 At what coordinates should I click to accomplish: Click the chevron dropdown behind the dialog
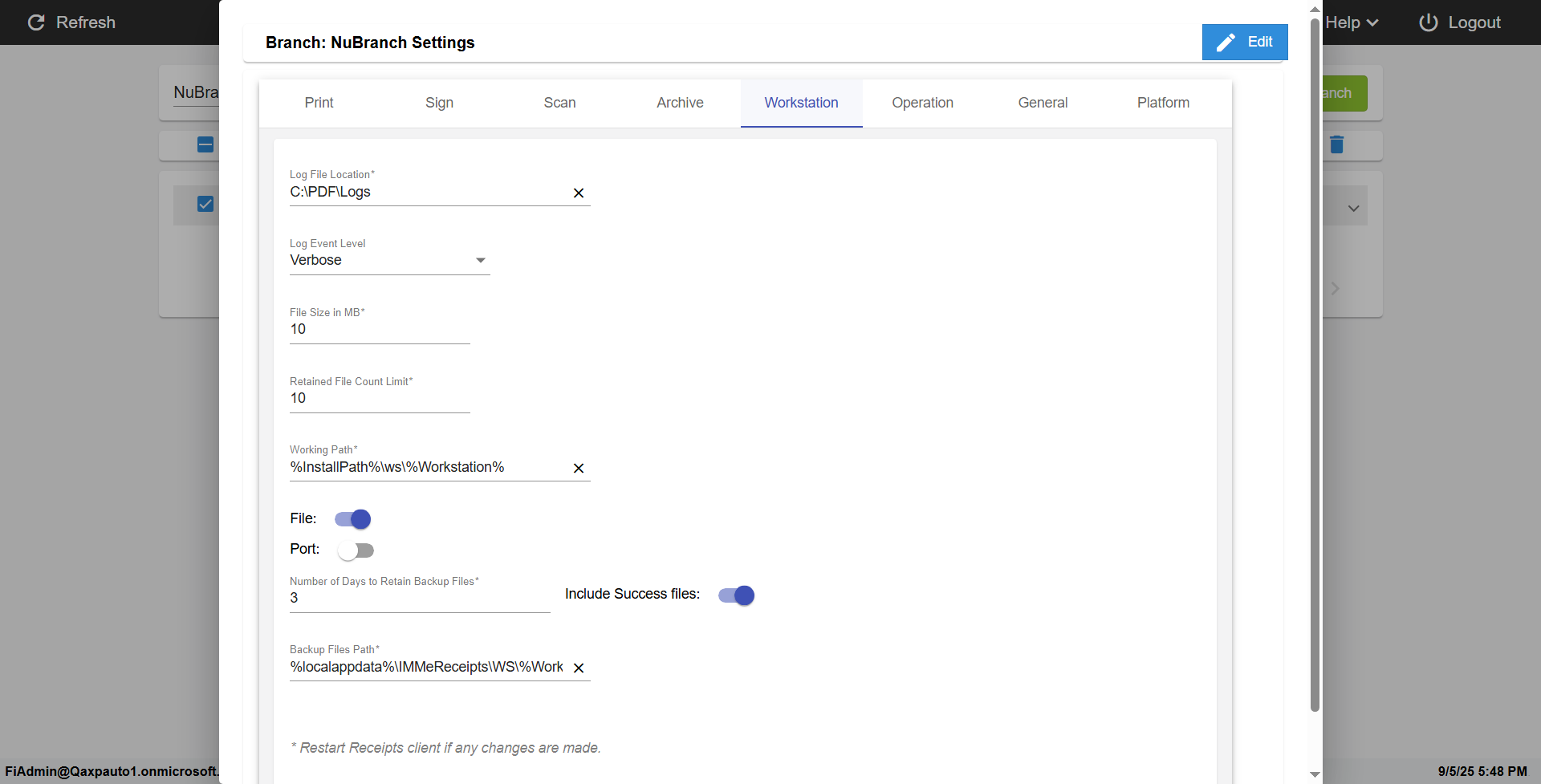pos(1353,209)
